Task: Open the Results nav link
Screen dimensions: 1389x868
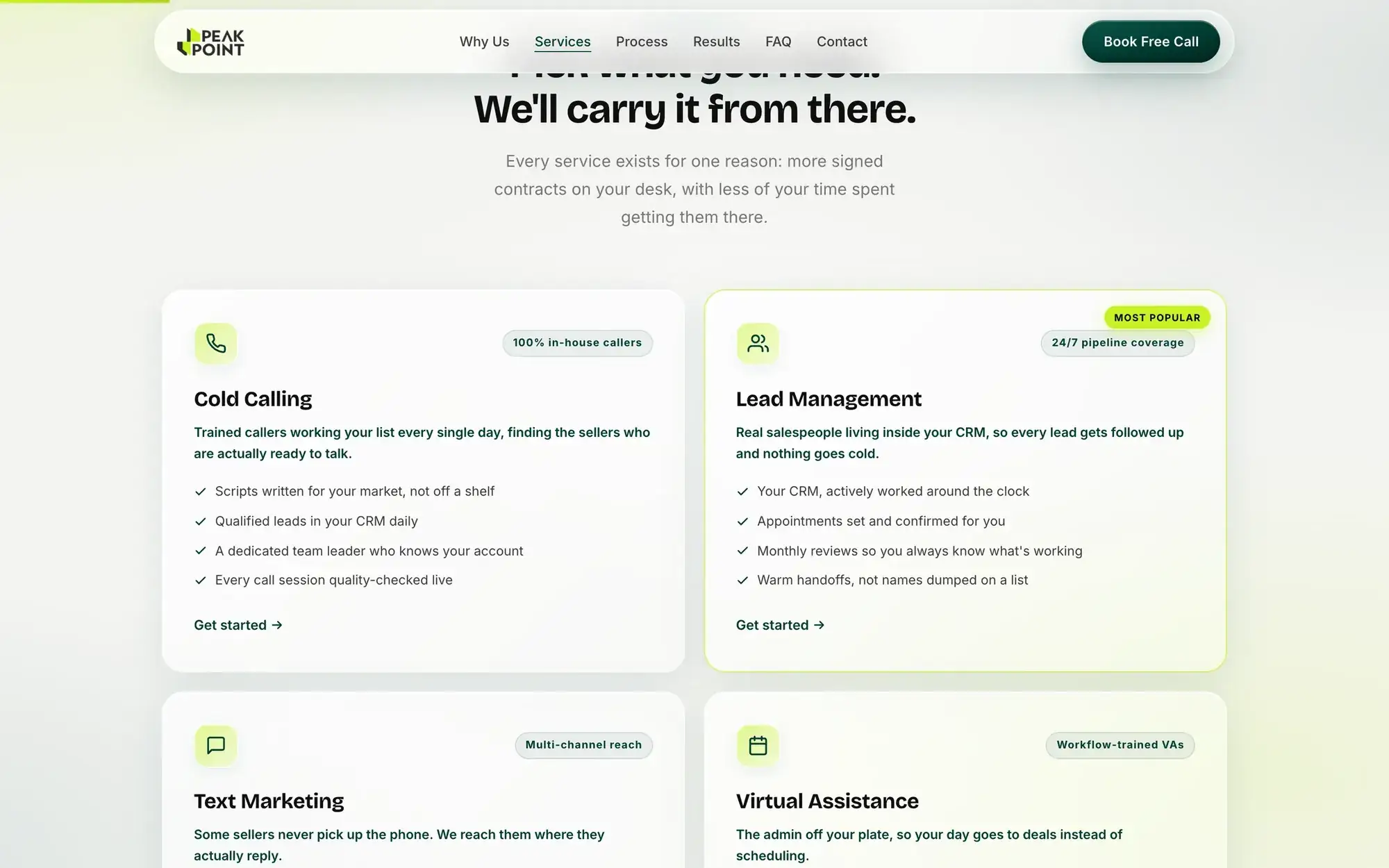Action: (x=716, y=42)
